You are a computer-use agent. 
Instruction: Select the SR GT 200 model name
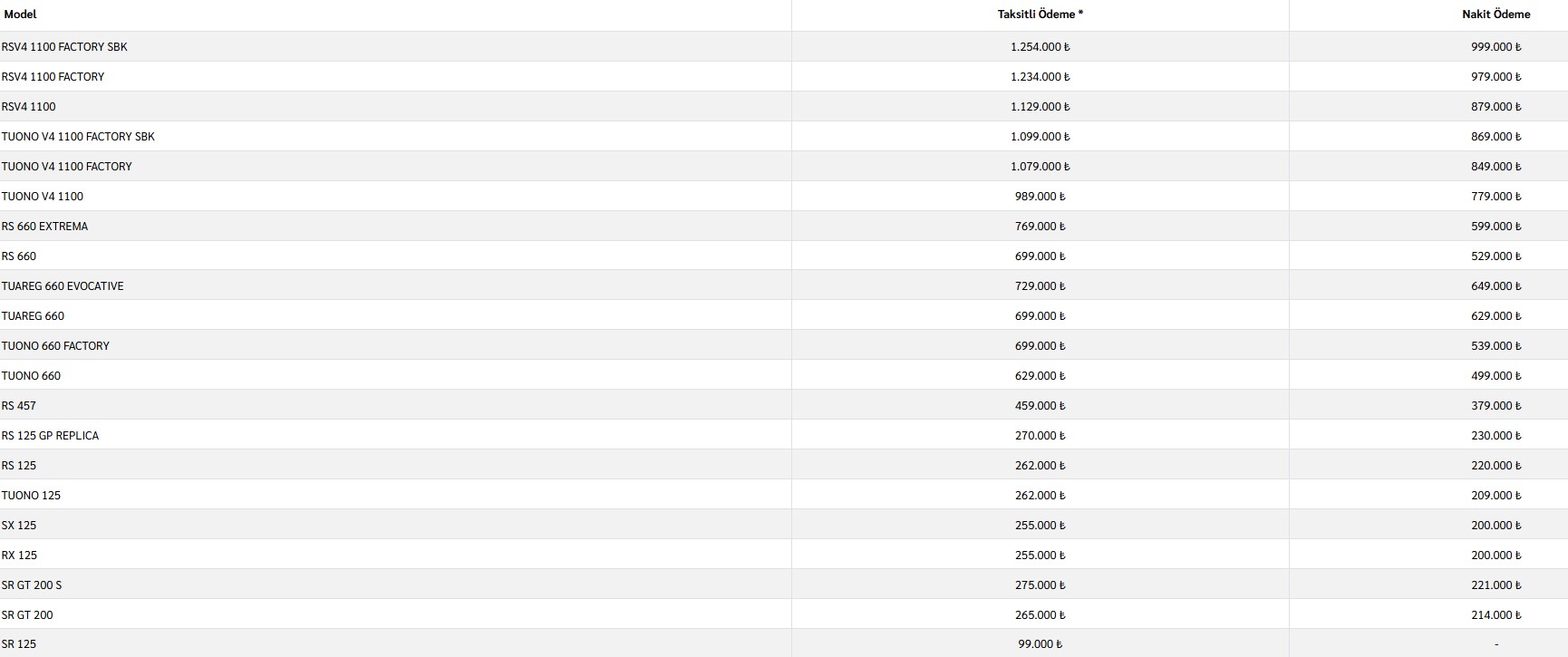point(27,615)
